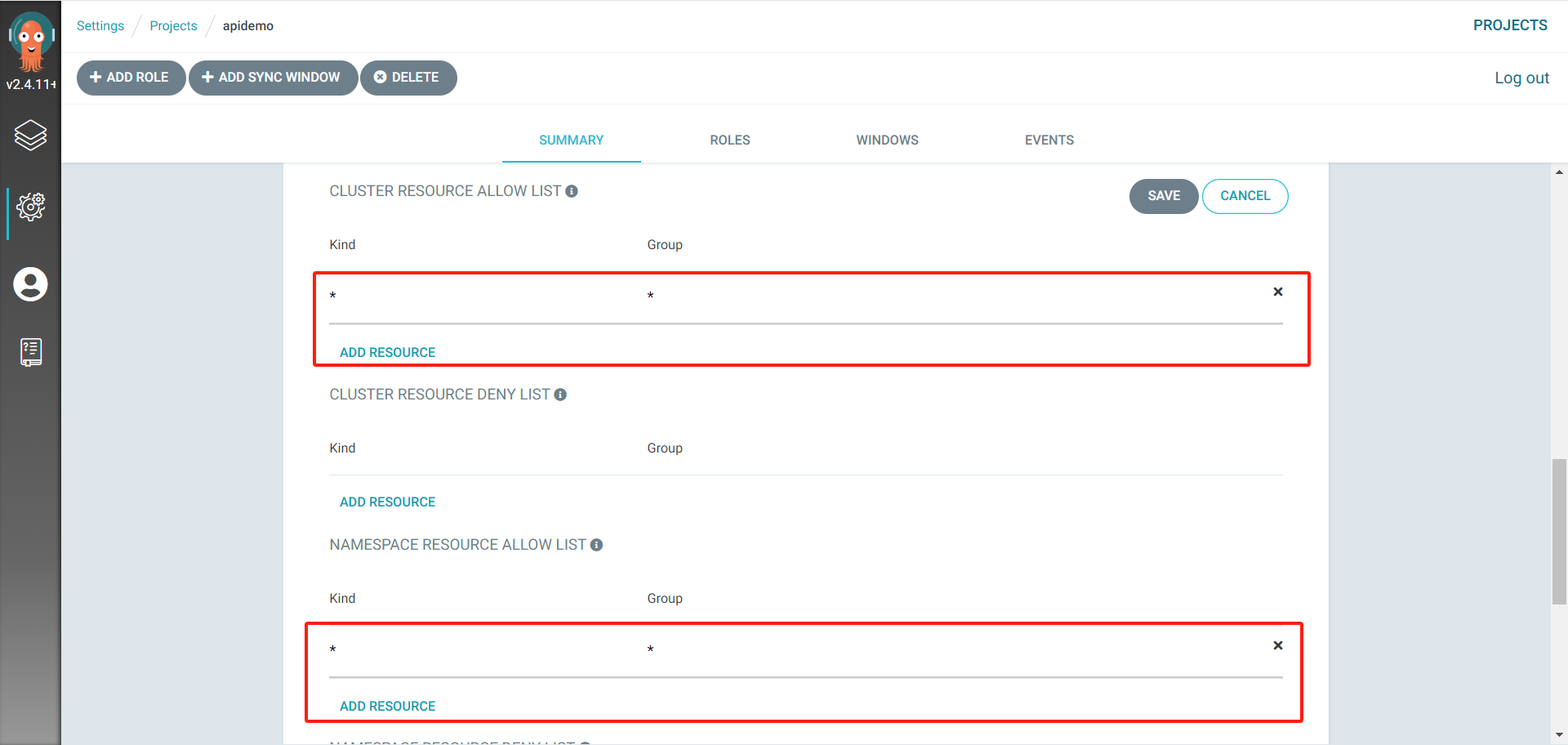The width and height of the screenshot is (1568, 745).
Task: View the Events tab
Action: pyautogui.click(x=1049, y=140)
